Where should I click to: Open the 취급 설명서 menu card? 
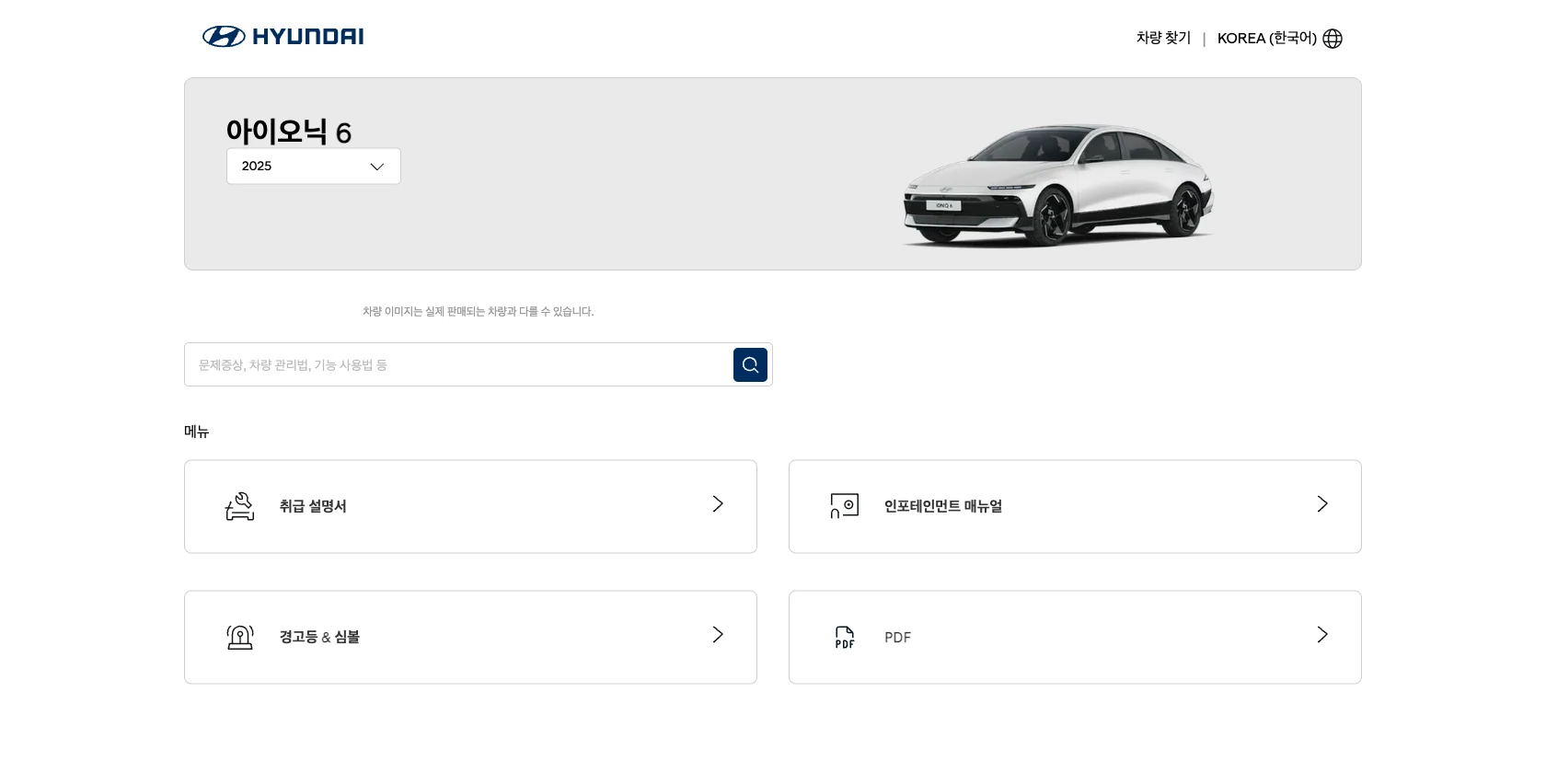pos(470,507)
